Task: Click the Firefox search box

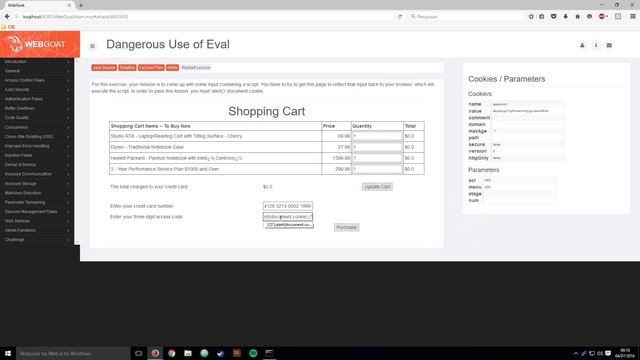Action: (x=466, y=16)
